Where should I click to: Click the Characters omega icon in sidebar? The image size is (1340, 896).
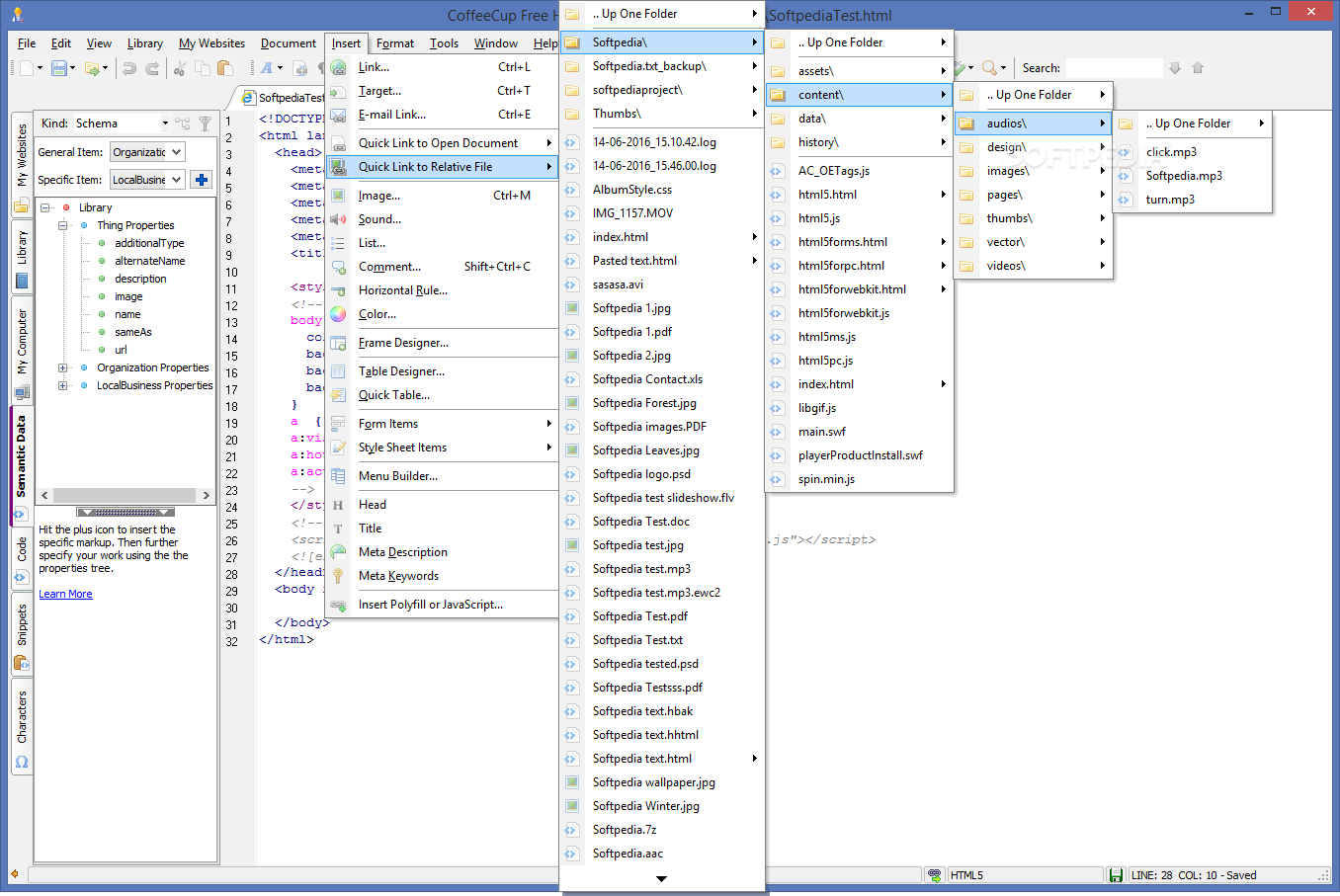[x=22, y=763]
